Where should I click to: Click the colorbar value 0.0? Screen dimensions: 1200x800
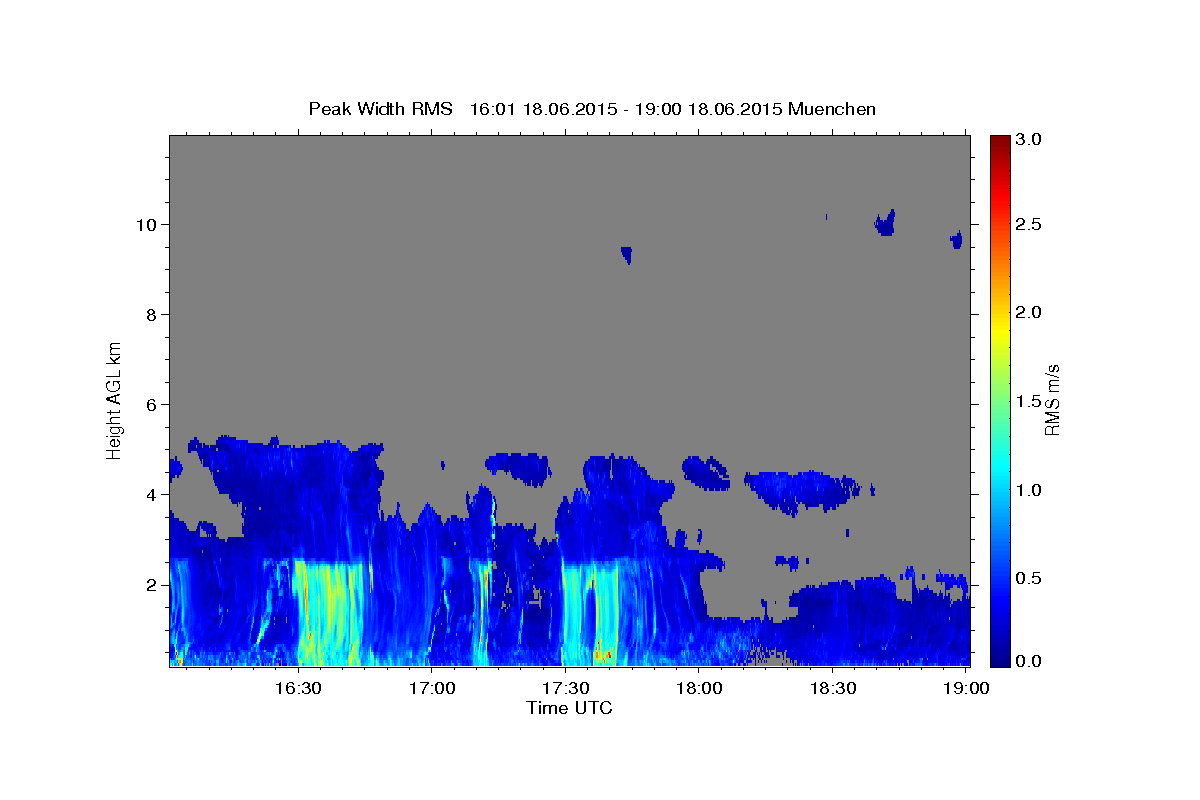[1031, 661]
